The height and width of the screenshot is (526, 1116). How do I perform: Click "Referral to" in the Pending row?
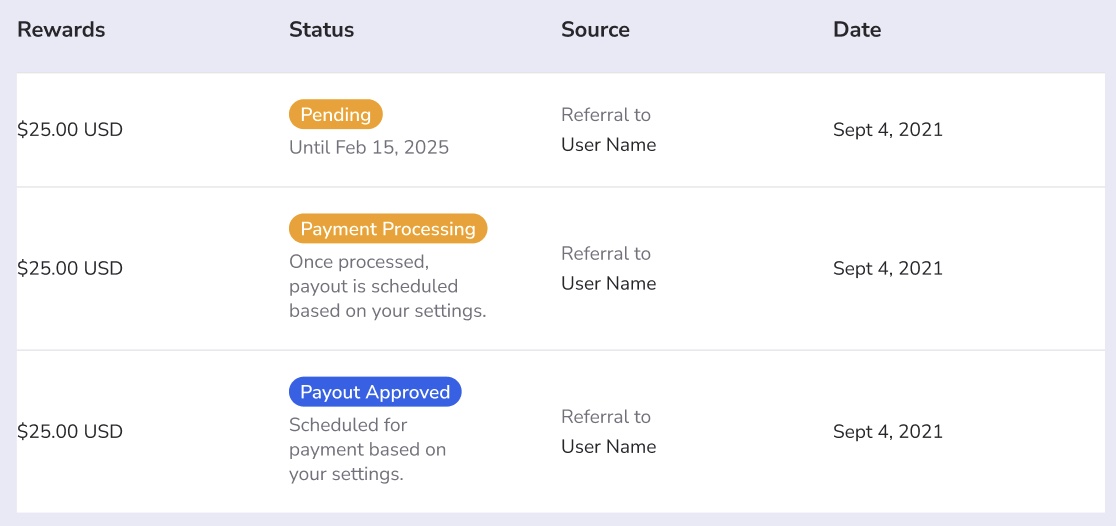coord(605,115)
